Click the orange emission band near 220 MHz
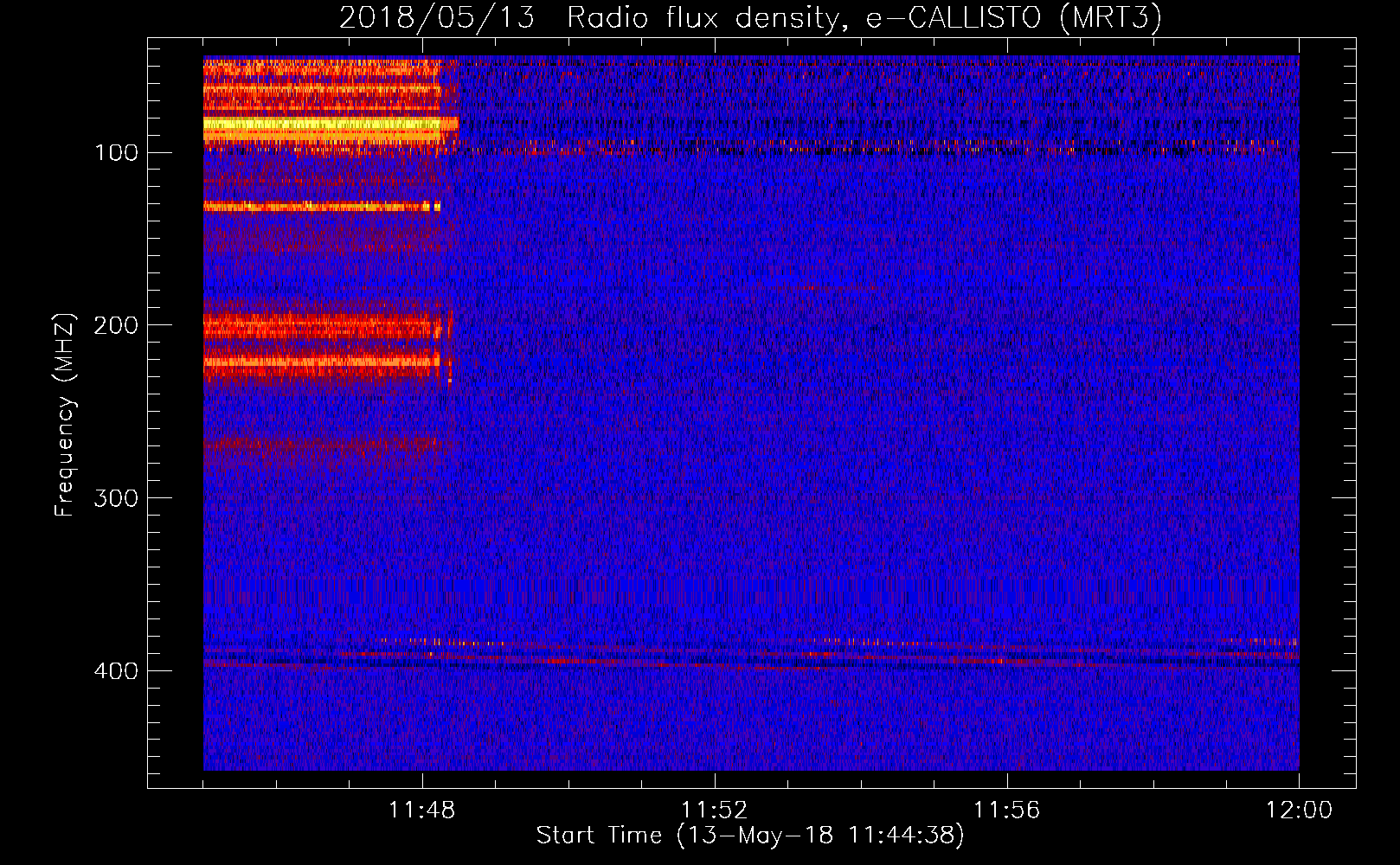This screenshot has height=865, width=1400. pyautogui.click(x=322, y=362)
